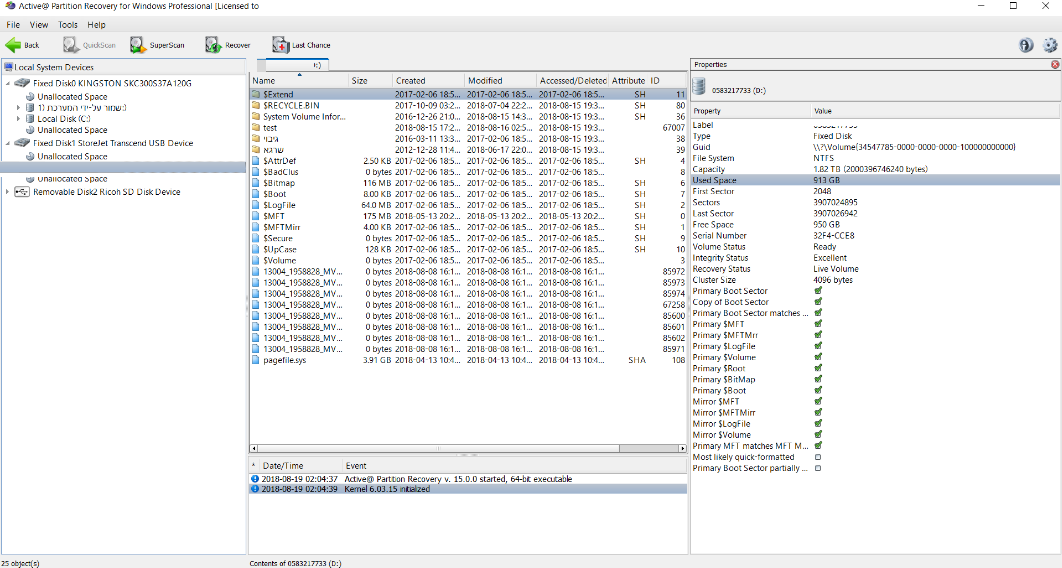1062x568 pixels.
Task: Click the Event column header in log
Action: [515, 466]
